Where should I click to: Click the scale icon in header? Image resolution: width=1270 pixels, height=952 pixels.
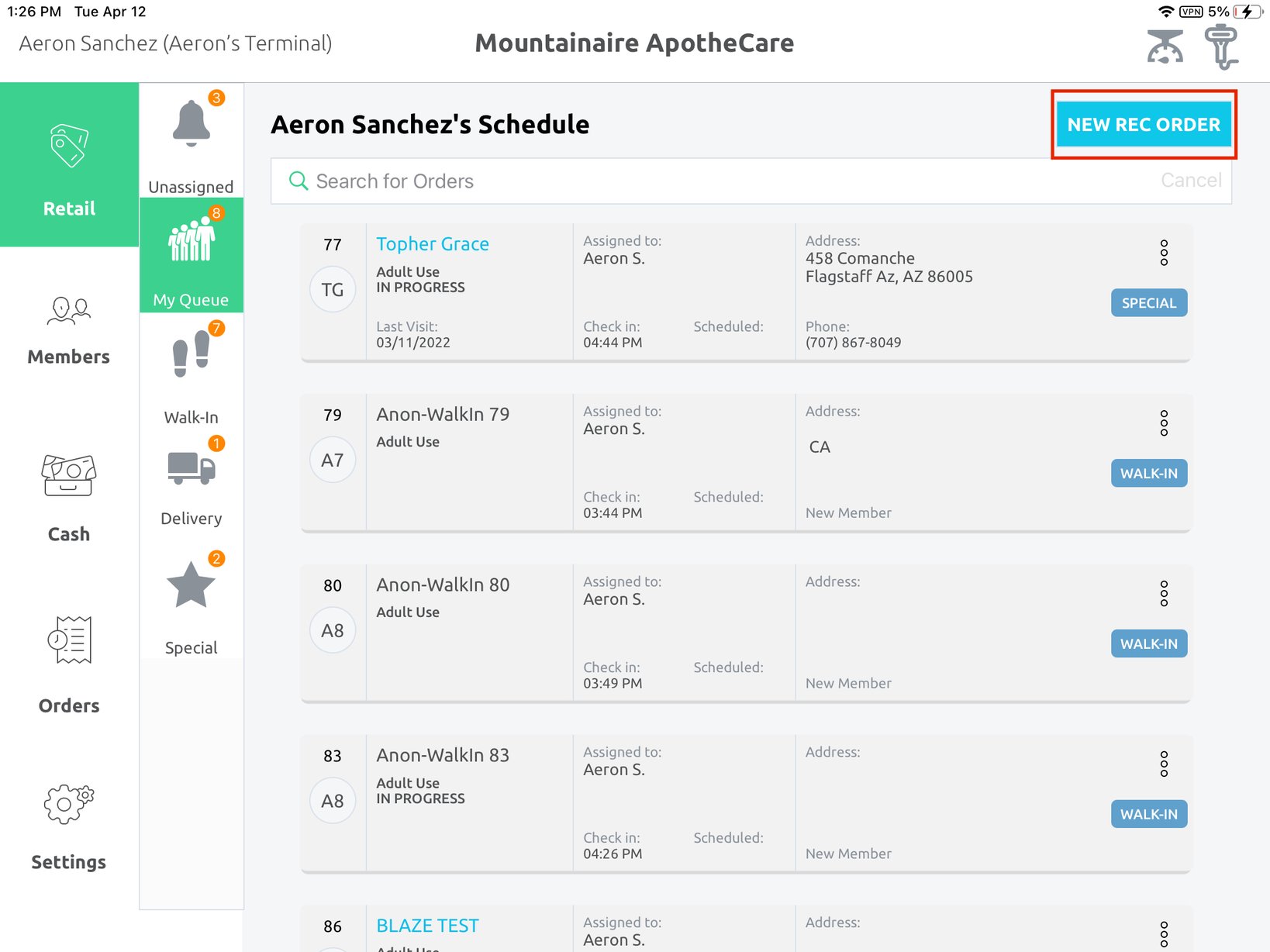pyautogui.click(x=1165, y=47)
